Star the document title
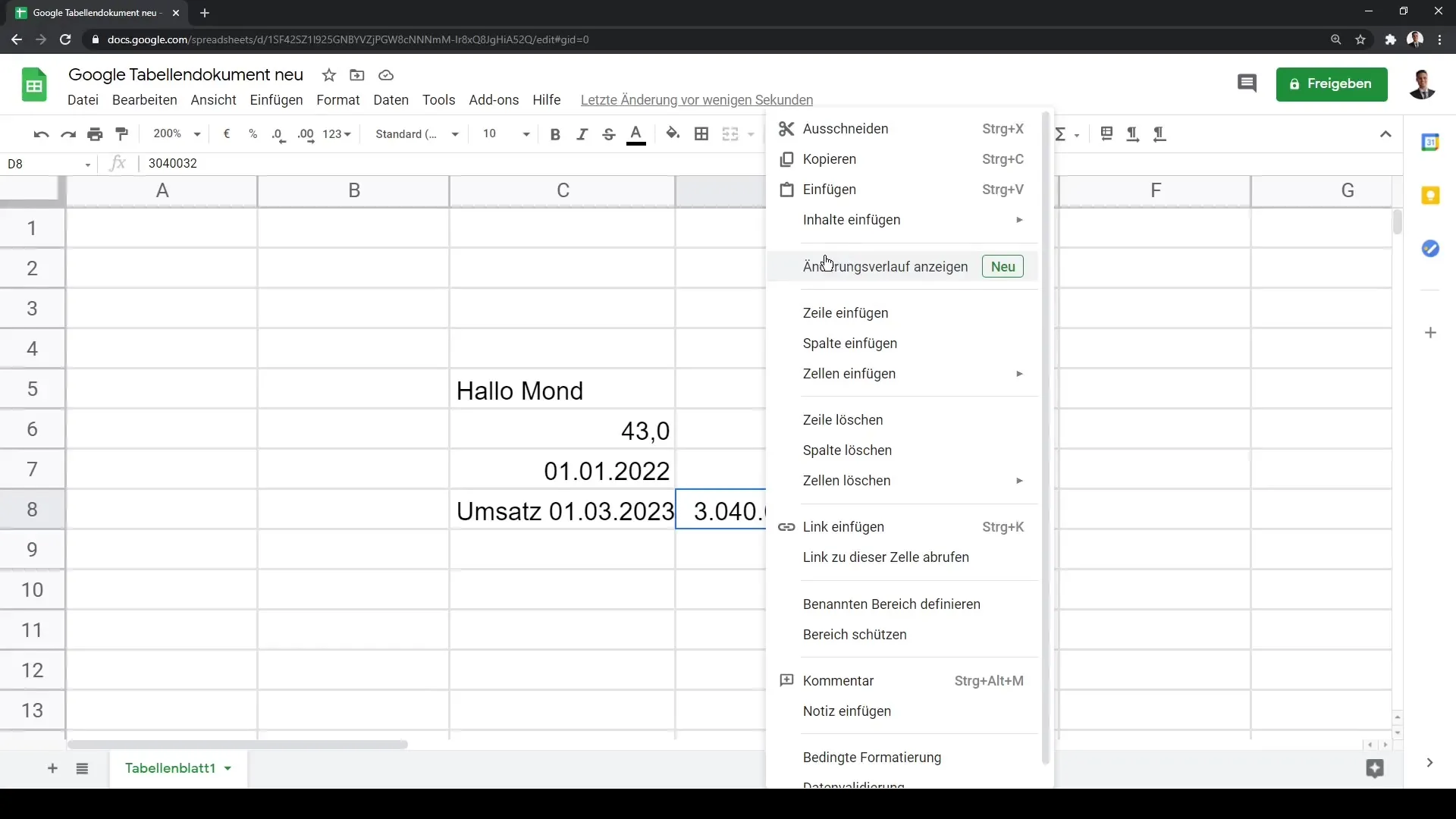This screenshot has width=1456, height=819. click(328, 75)
